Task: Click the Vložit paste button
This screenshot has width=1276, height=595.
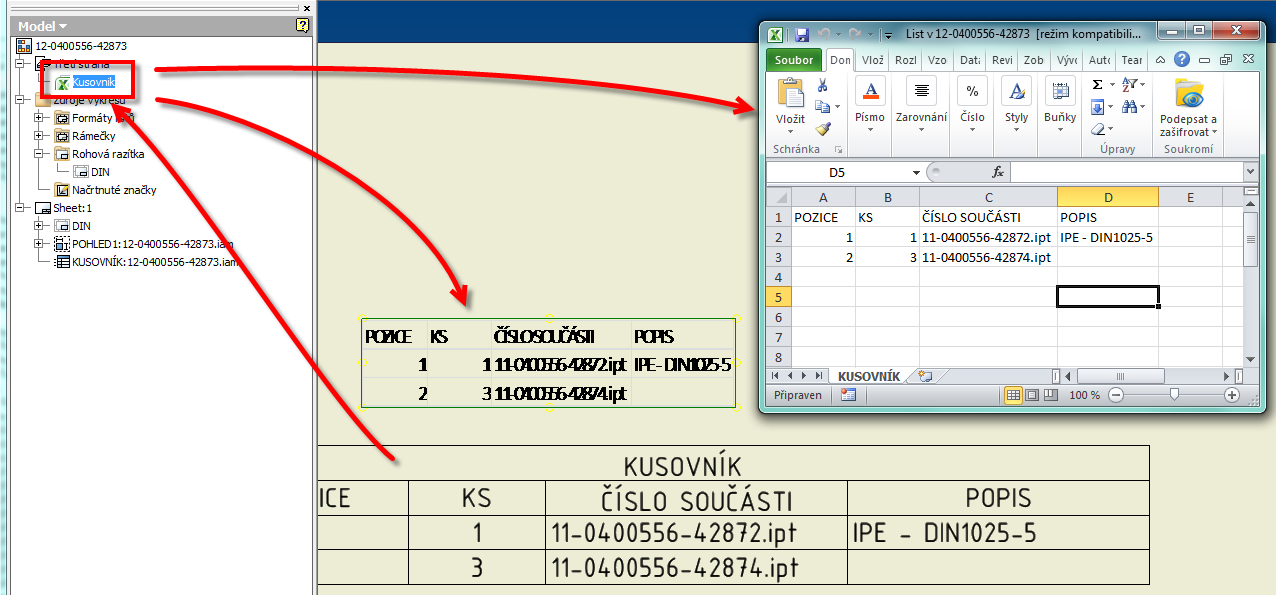Action: [x=790, y=104]
